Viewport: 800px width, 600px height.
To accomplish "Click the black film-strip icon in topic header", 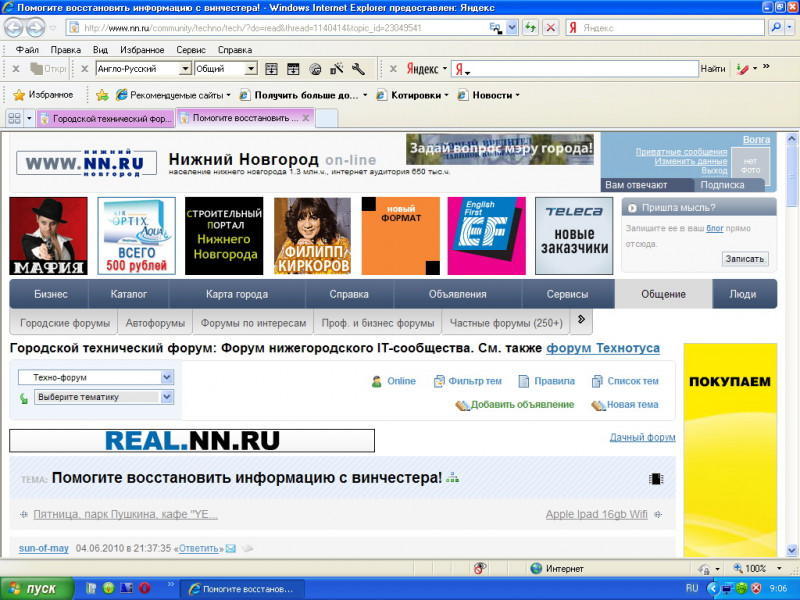I will (656, 479).
